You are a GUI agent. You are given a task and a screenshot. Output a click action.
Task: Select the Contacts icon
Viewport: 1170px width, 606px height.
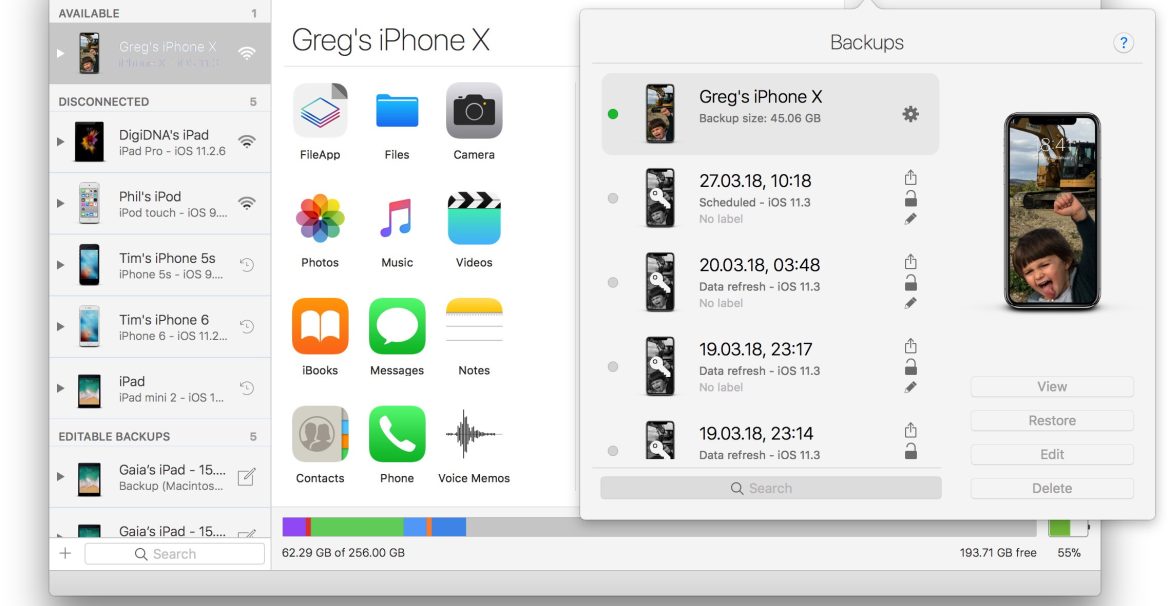320,434
